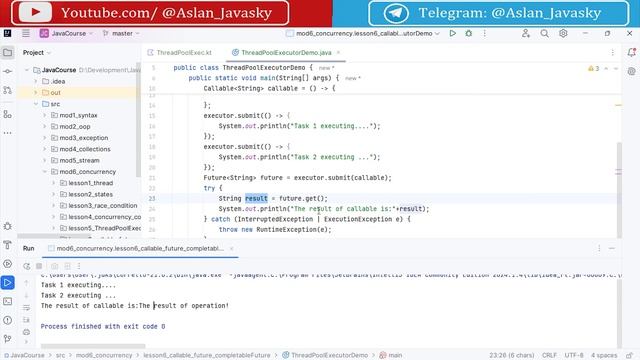640x360 pixels.
Task: Open IDE settings gear
Action: 563,33
